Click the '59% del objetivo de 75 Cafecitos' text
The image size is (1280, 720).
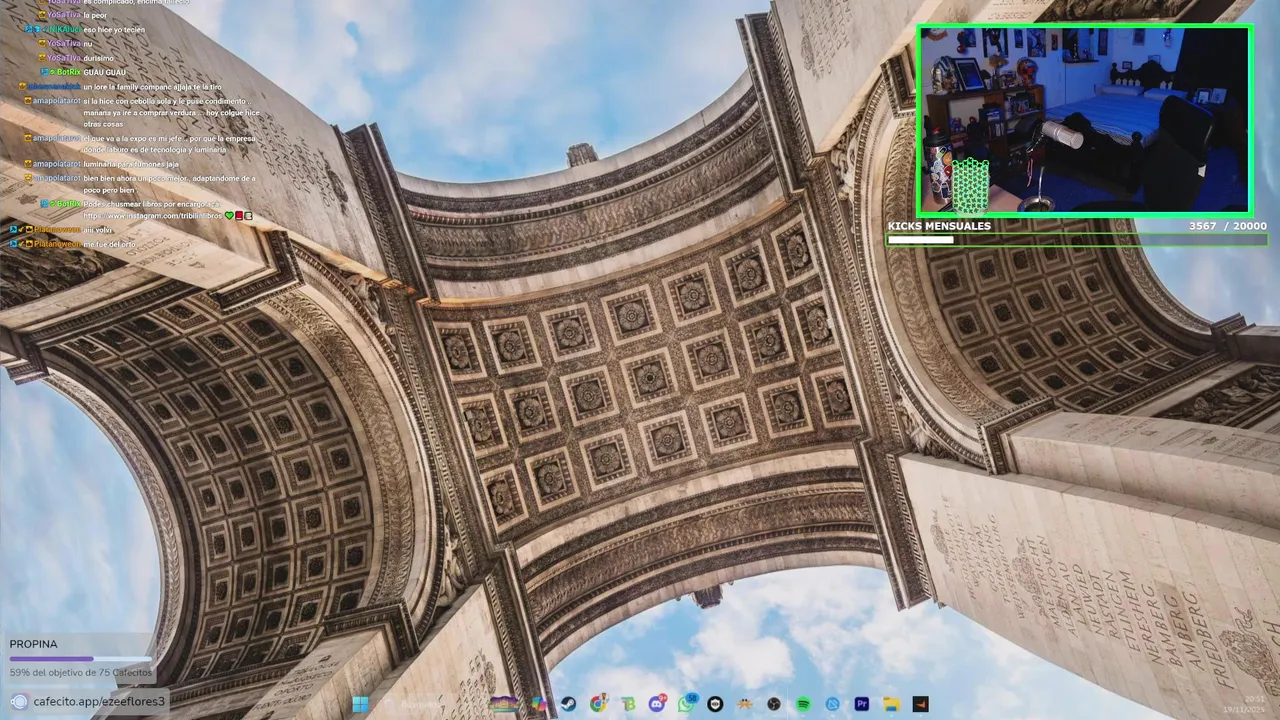coord(81,673)
